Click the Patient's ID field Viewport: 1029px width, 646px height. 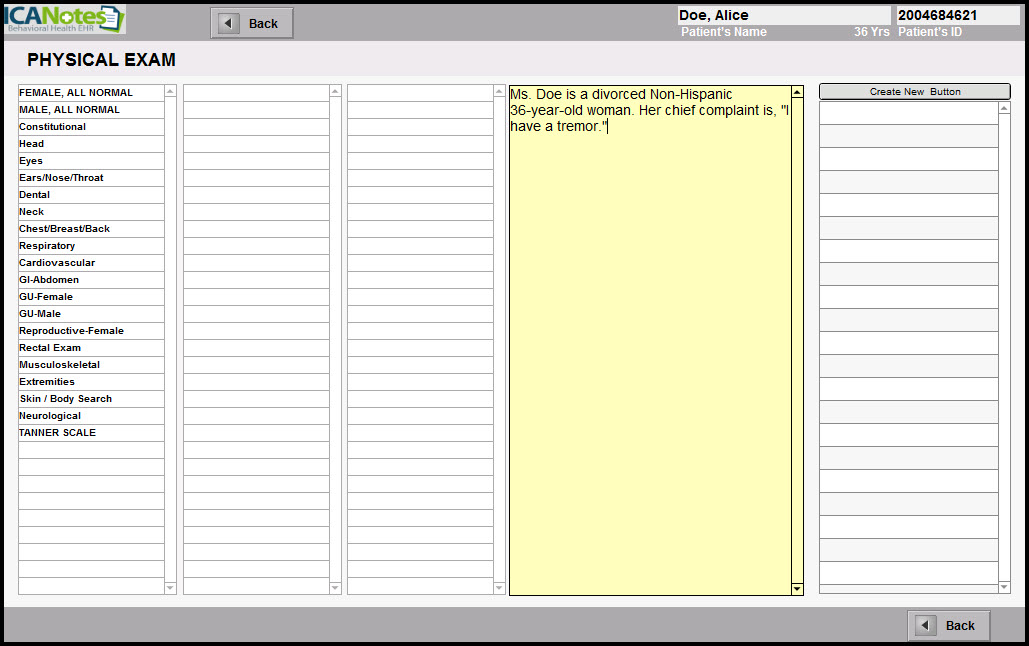[x=957, y=16]
